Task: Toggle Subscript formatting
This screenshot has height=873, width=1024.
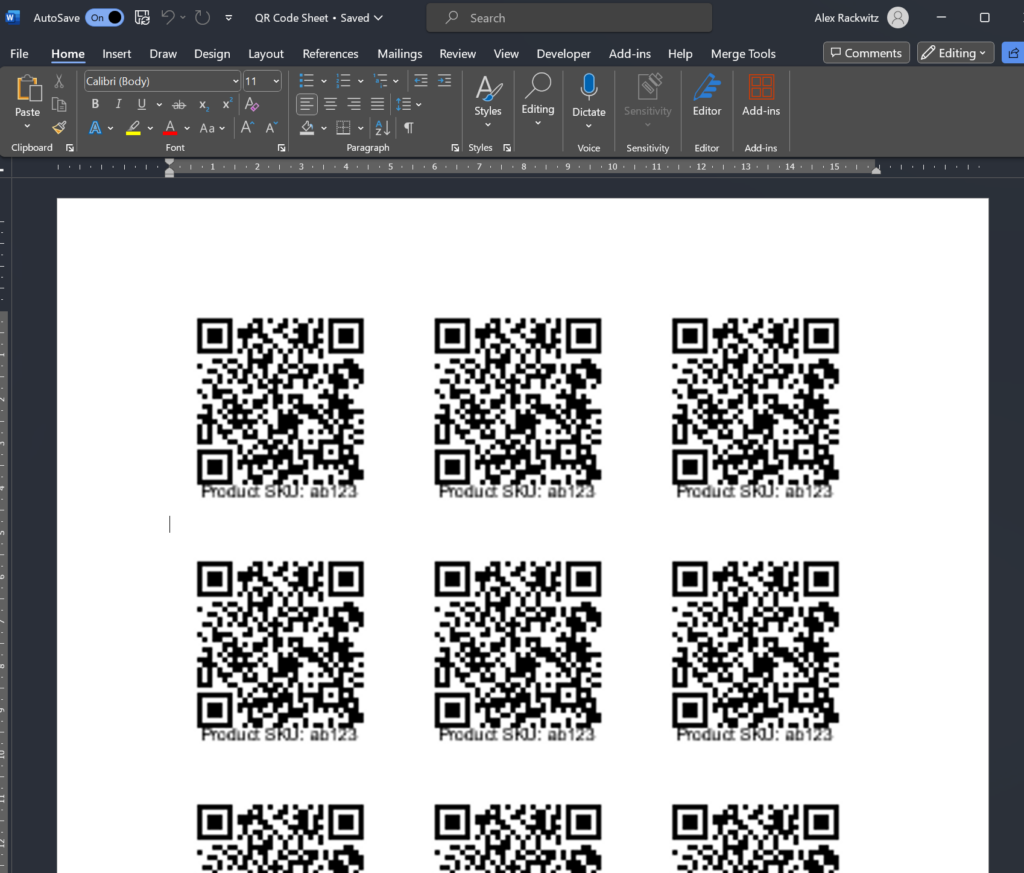Action: tap(203, 104)
